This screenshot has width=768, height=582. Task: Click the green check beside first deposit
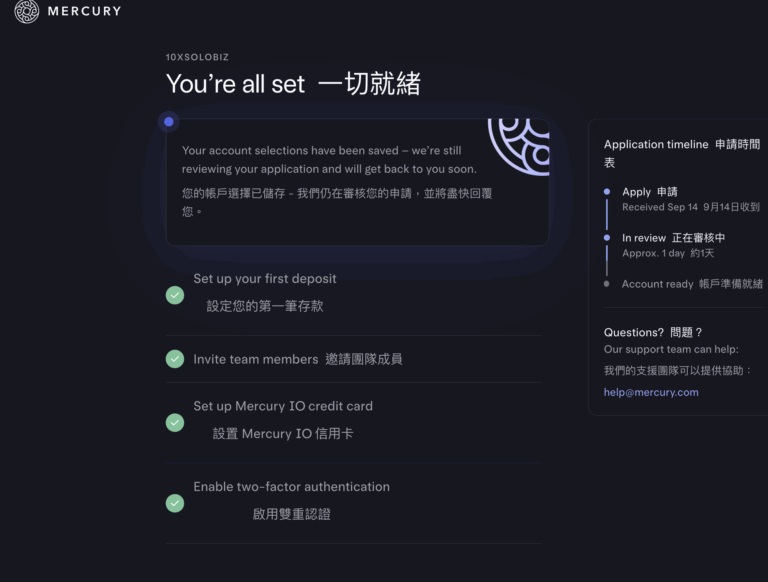click(175, 295)
